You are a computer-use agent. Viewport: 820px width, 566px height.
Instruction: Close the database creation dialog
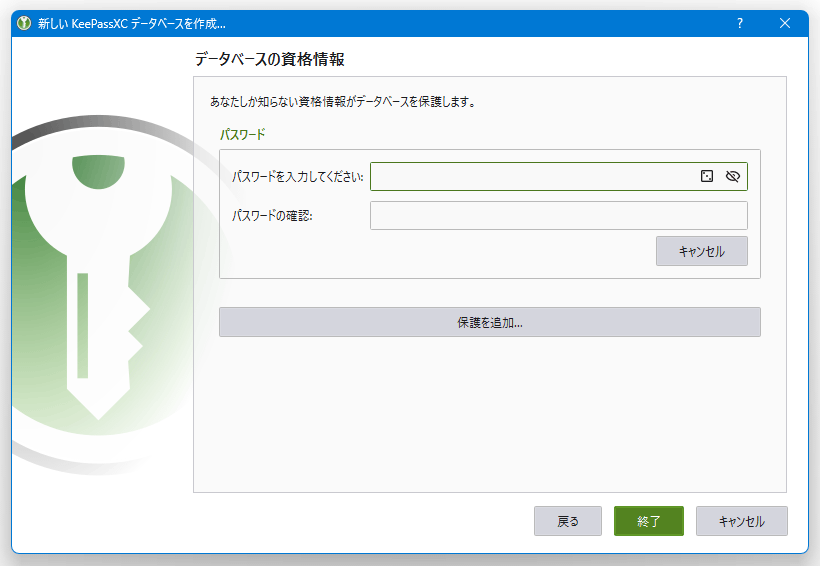[x=784, y=23]
